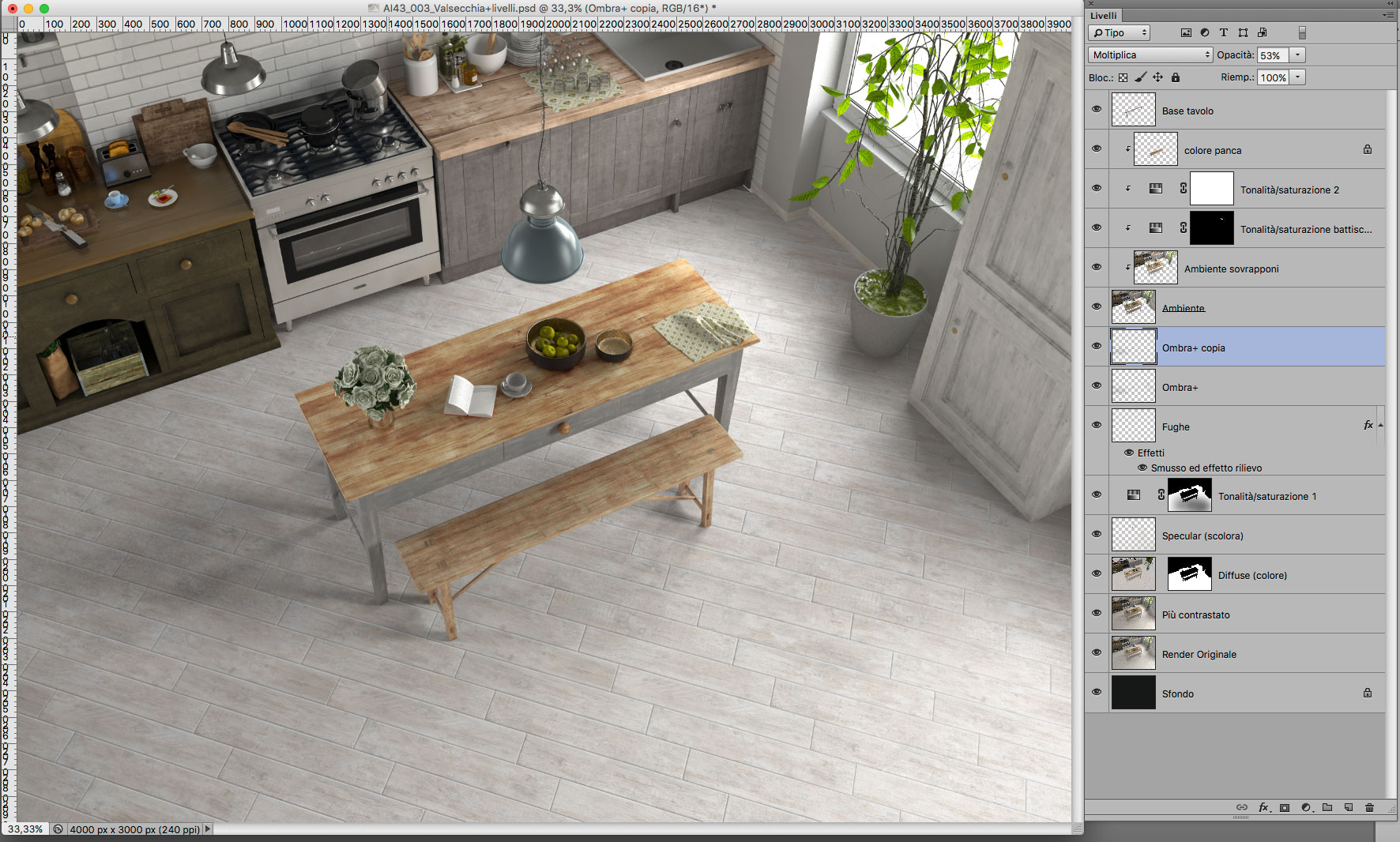Screen dimensions: 1400x842
Task: Click the Specular (scolora) layer thumbnail
Action: coord(1134,535)
